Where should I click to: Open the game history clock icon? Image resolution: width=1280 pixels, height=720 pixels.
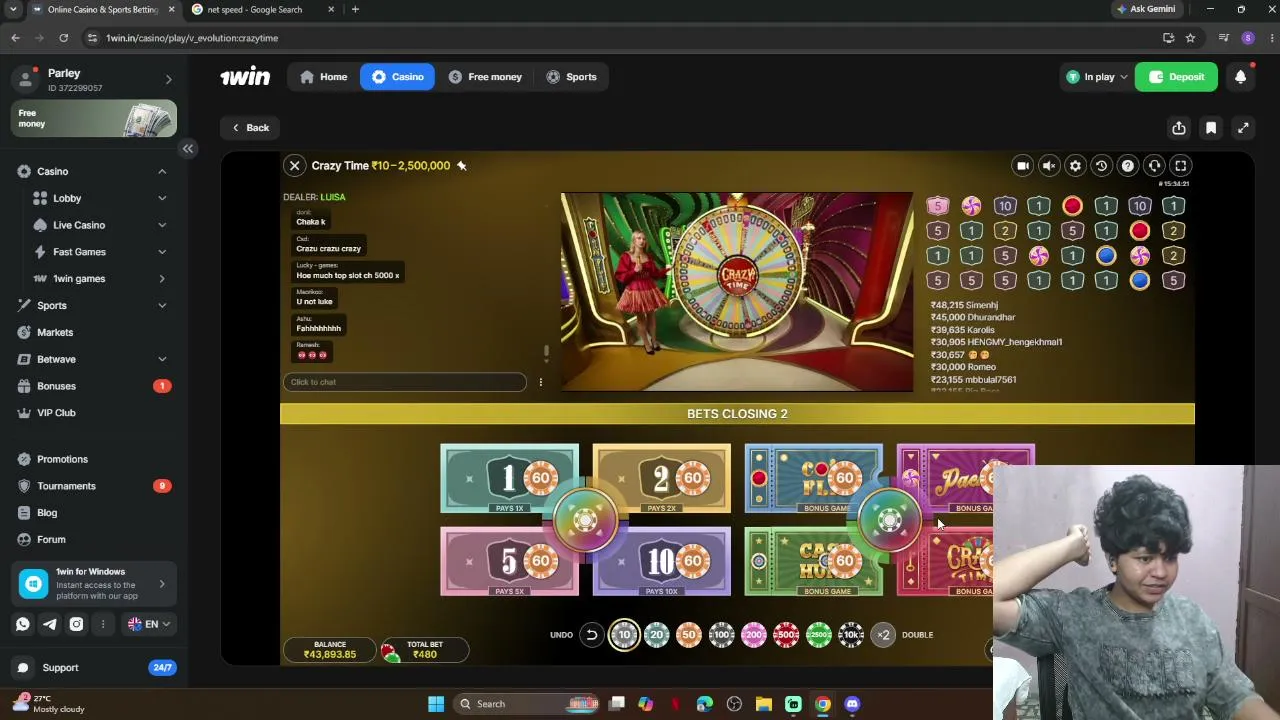pyautogui.click(x=1101, y=166)
